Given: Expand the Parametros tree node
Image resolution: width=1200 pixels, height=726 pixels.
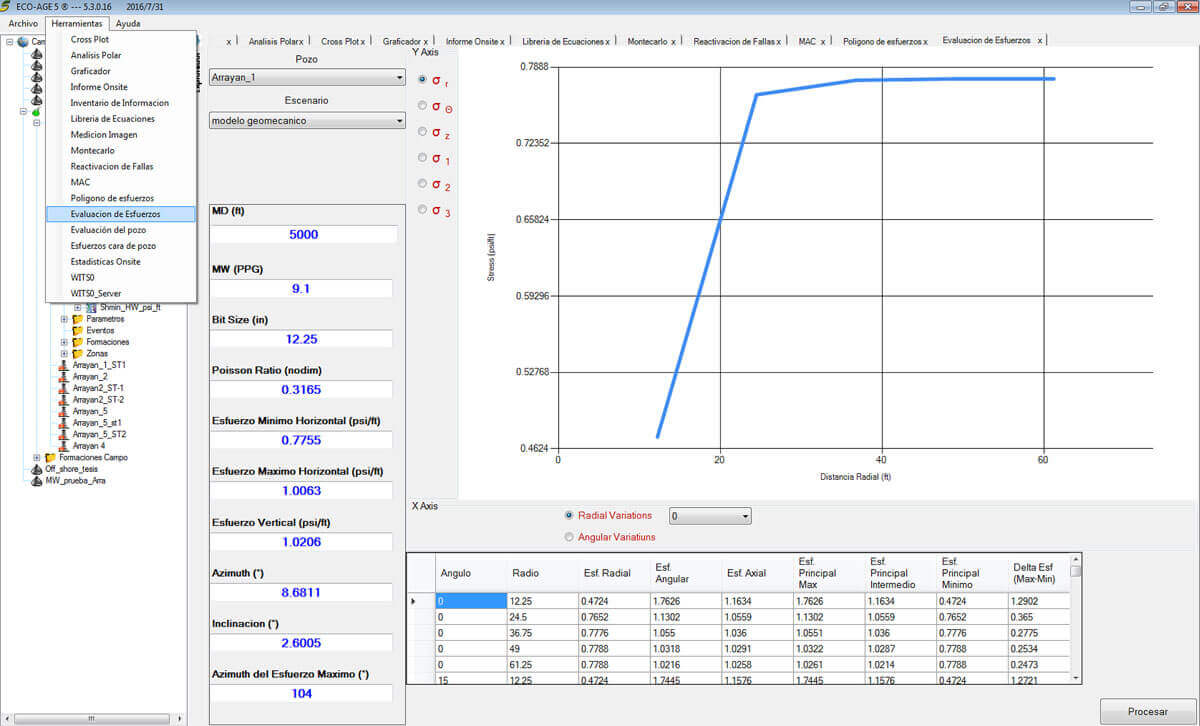Looking at the screenshot, I should [x=64, y=319].
